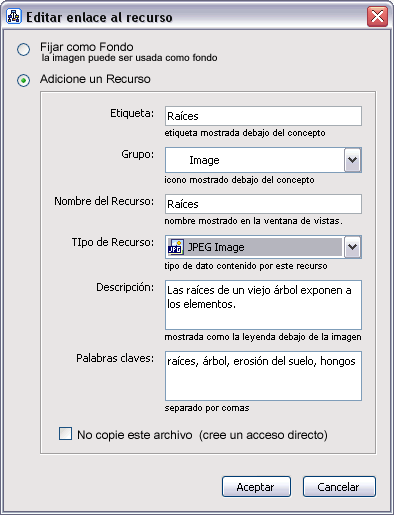Select the Fijar como Fondo radio button
The height and width of the screenshot is (515, 394).
pos(23,49)
